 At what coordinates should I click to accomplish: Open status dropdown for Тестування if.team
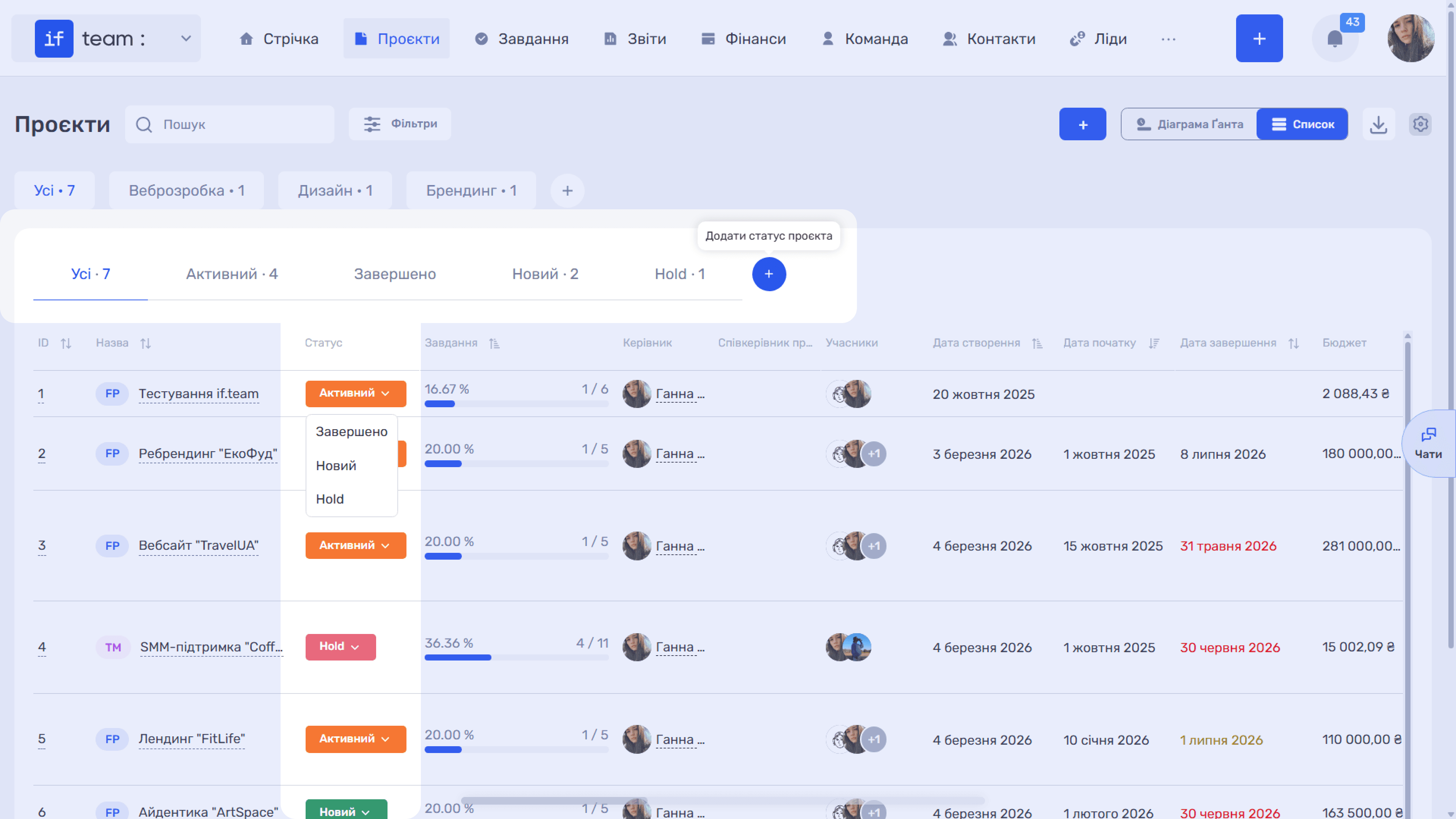click(356, 394)
